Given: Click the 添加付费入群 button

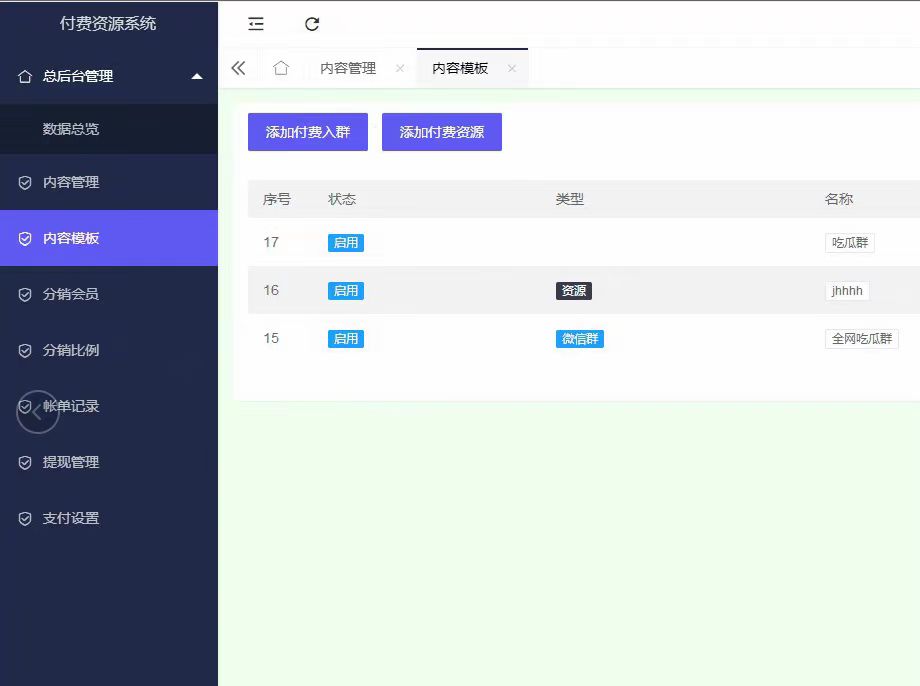Looking at the screenshot, I should 307,132.
